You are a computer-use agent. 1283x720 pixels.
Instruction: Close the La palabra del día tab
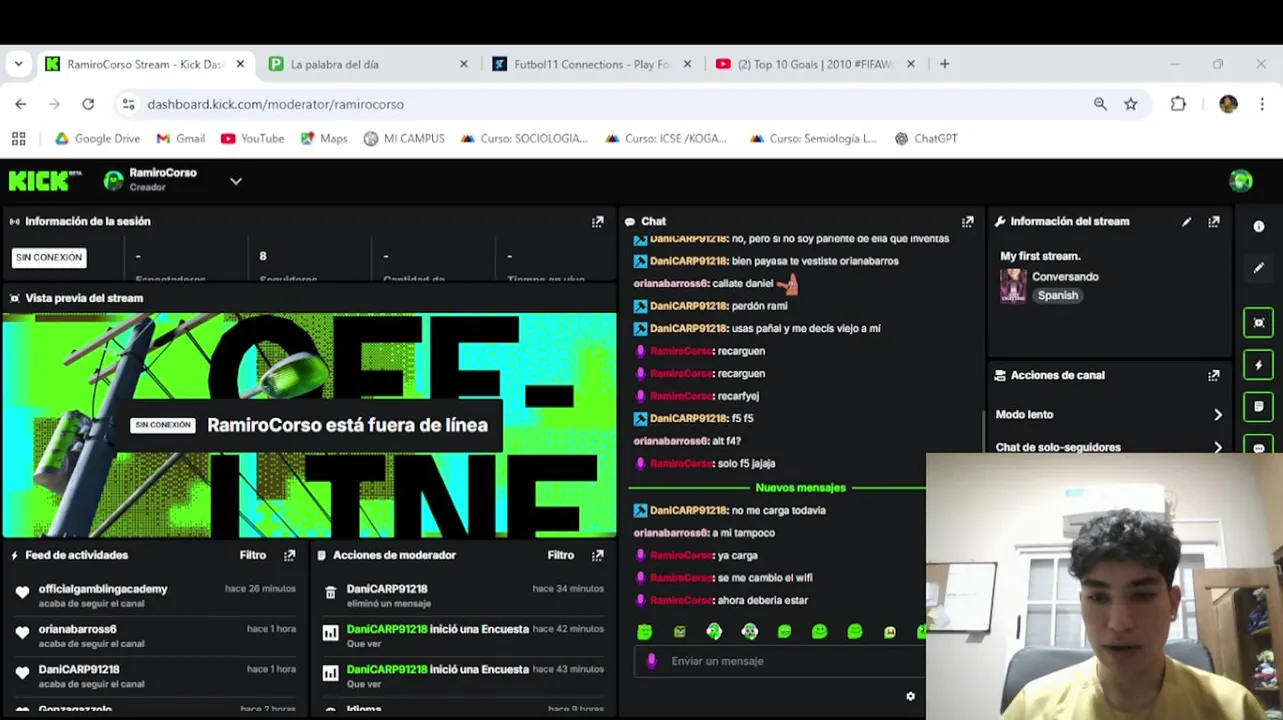[463, 64]
